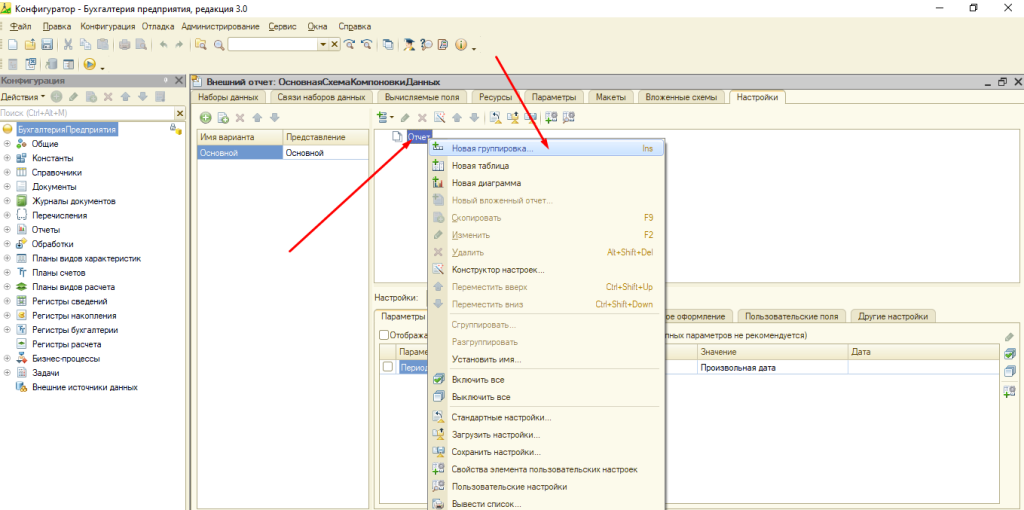Image resolution: width=1024 pixels, height=510 pixels.
Task: Click the yellow info help icon in the toolbar
Action: (461, 45)
